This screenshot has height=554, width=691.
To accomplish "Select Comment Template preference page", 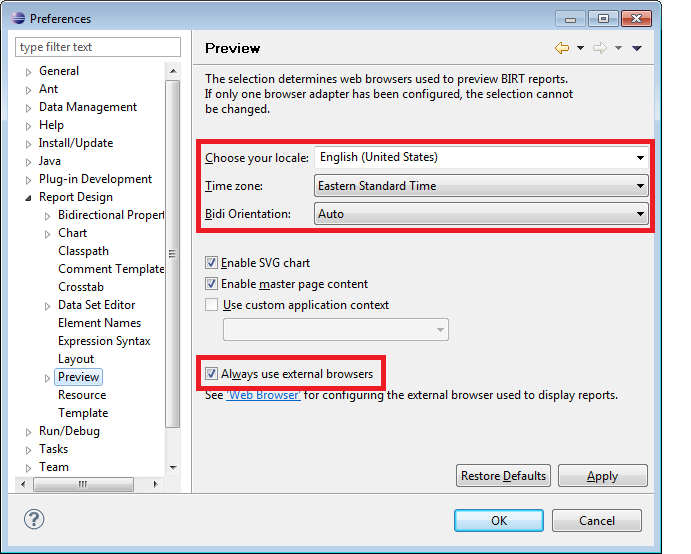I will pos(111,269).
